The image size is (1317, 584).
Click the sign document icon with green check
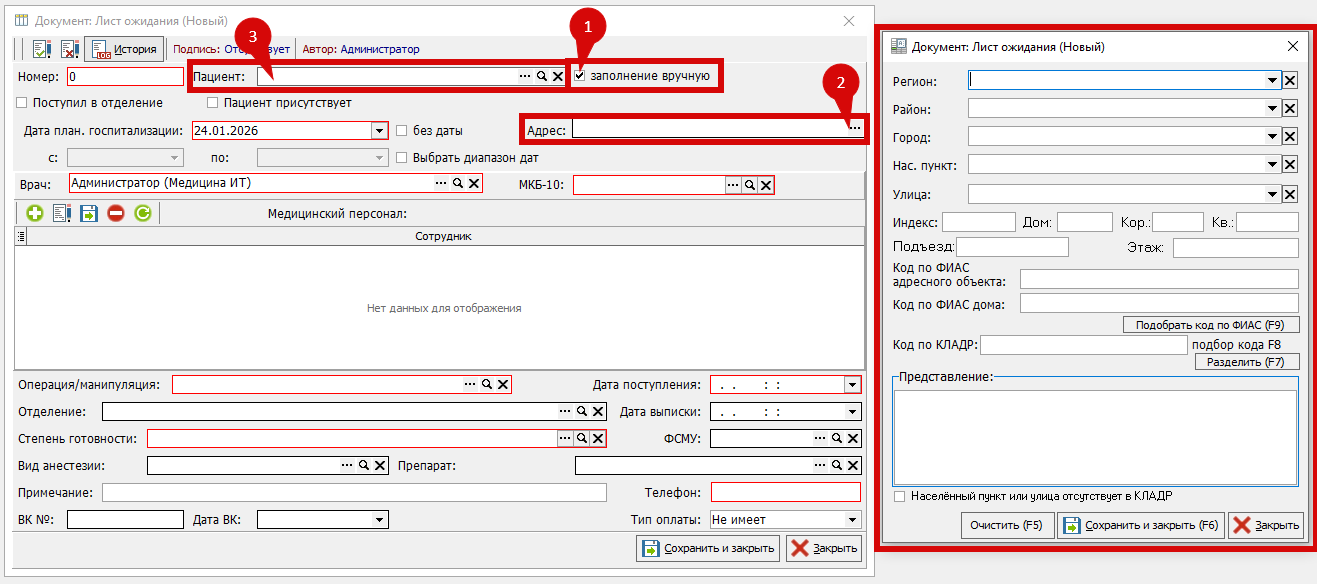click(41, 49)
